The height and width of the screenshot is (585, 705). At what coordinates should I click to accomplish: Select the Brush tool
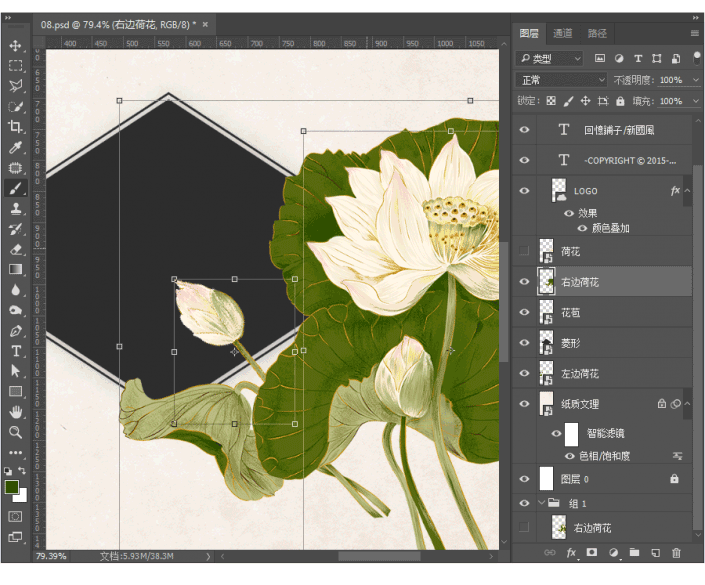[x=15, y=188]
